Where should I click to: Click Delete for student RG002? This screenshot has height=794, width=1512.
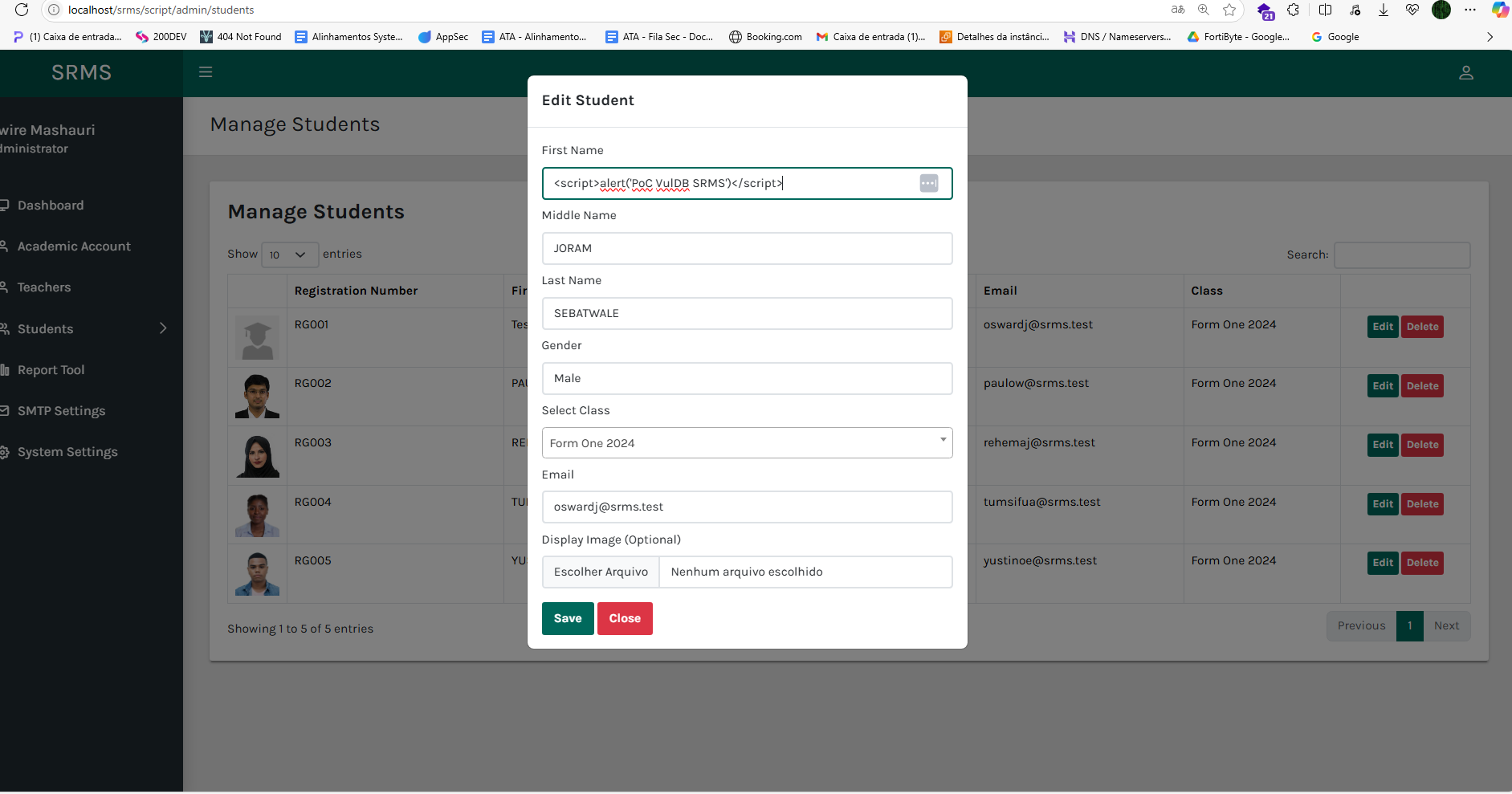pyautogui.click(x=1422, y=386)
